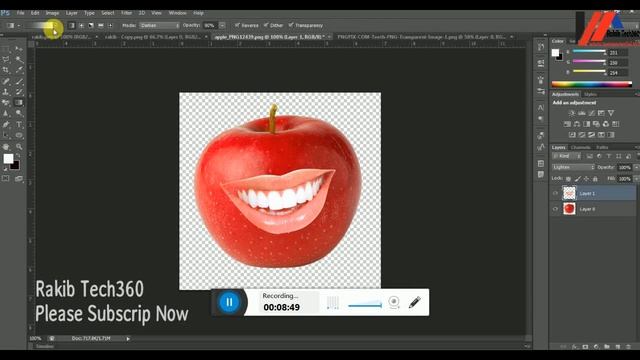Open the status bar Doc info arrow
This screenshot has height=360, width=640.
[x=128, y=338]
